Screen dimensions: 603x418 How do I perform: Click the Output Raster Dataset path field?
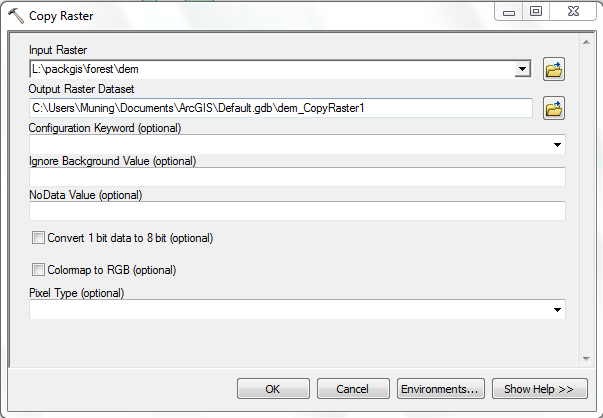click(x=280, y=107)
